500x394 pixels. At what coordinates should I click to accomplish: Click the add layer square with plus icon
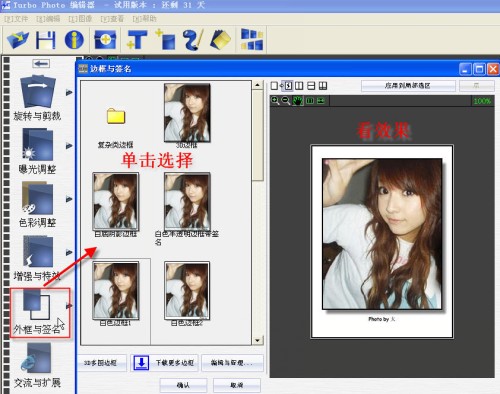point(165,39)
